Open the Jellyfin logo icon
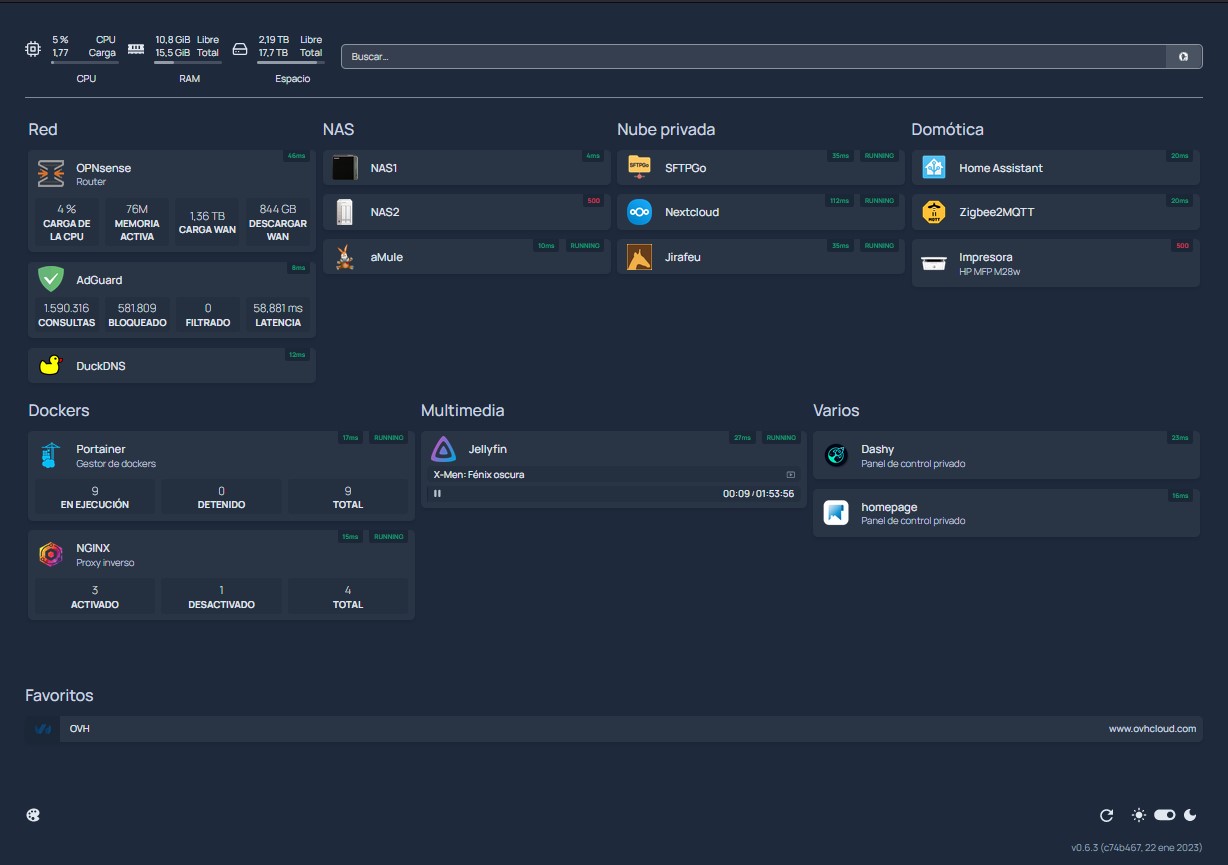The height and width of the screenshot is (865, 1228). [443, 449]
